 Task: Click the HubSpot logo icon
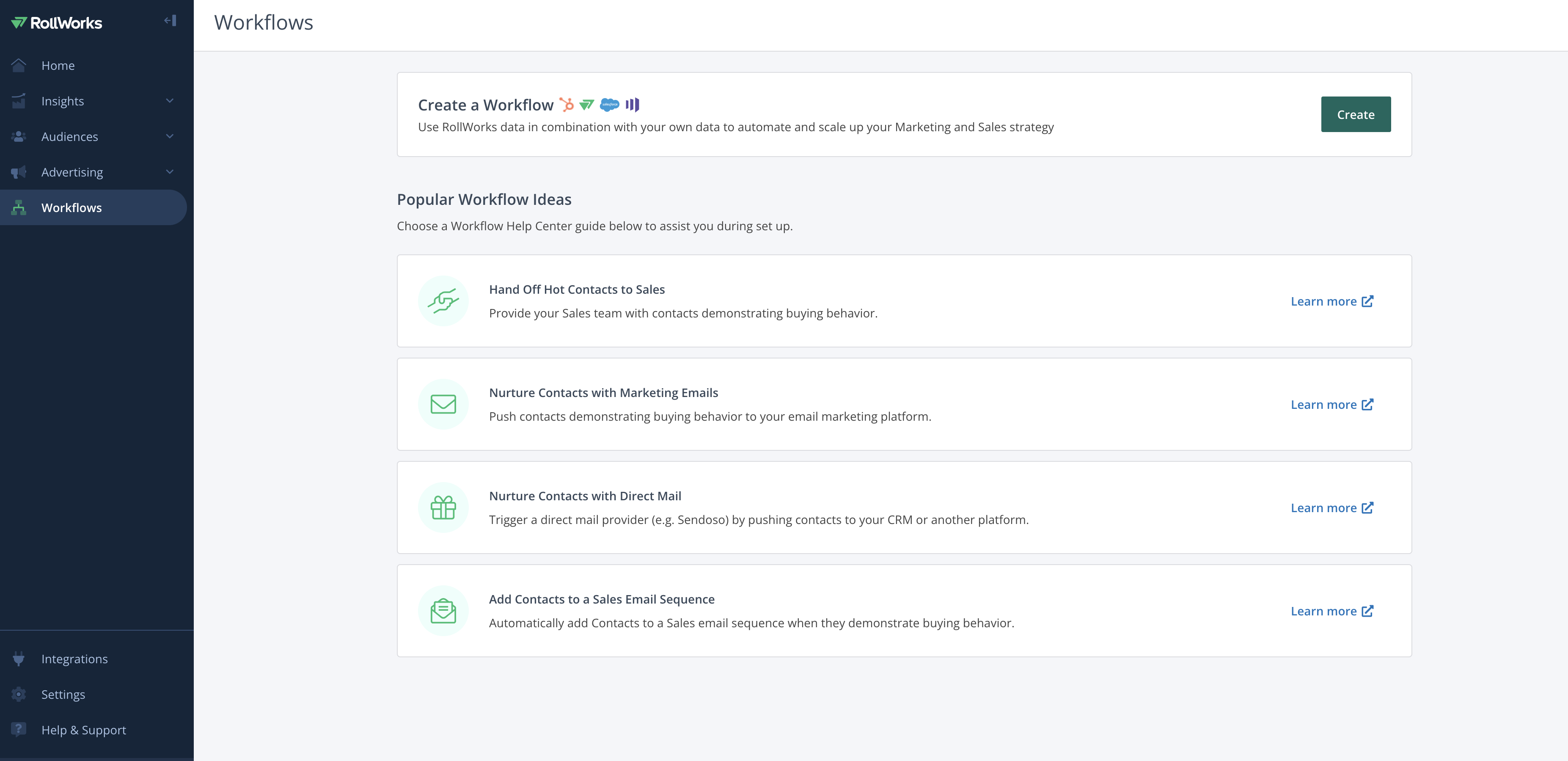(567, 105)
